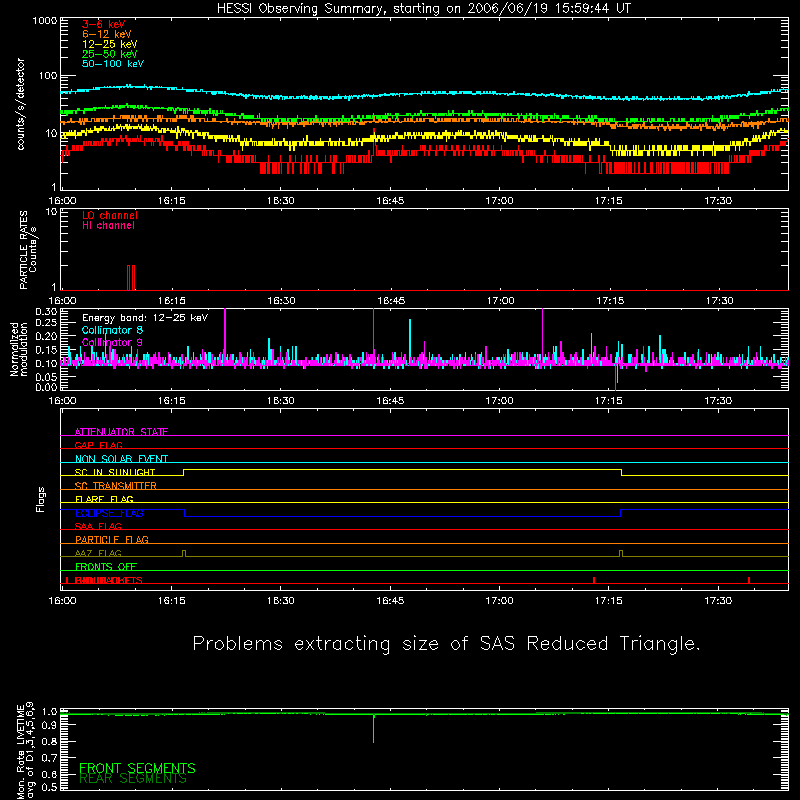The image size is (800, 800).
Task: Click the 'GAP FLAG' label
Action: [x=98, y=445]
